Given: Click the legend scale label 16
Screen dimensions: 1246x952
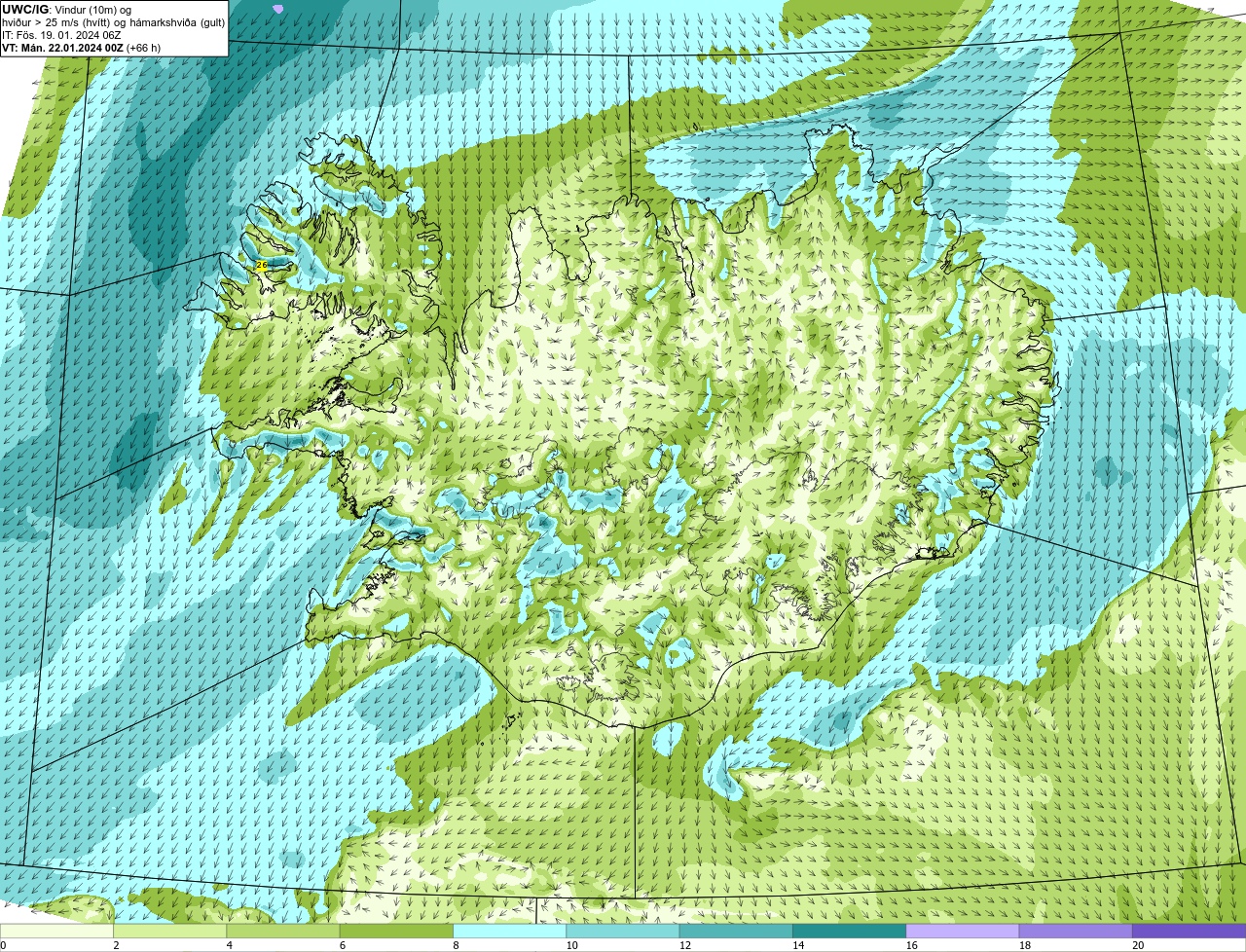Looking at the screenshot, I should 911,945.
